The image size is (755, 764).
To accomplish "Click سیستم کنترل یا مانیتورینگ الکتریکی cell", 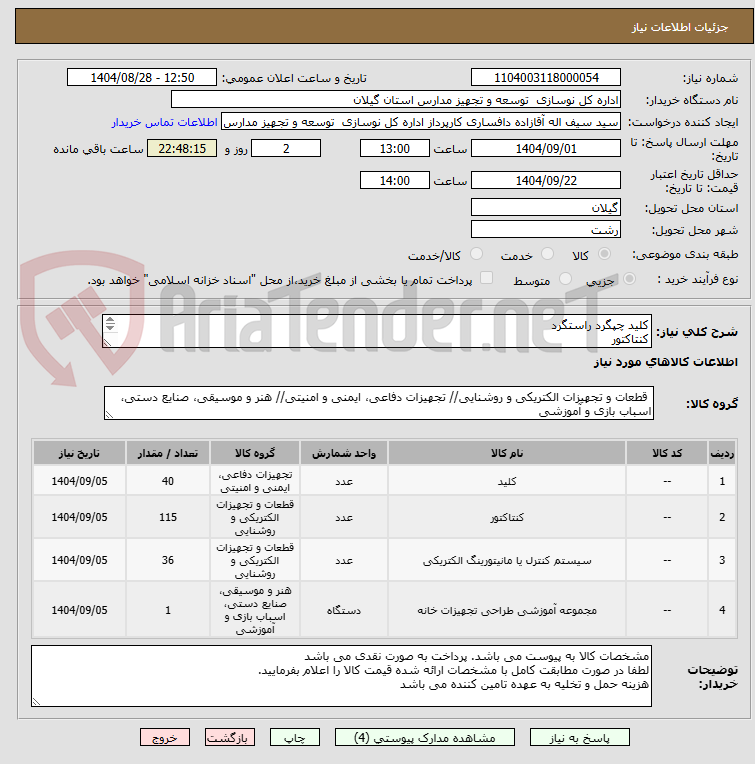I will pos(507,560).
